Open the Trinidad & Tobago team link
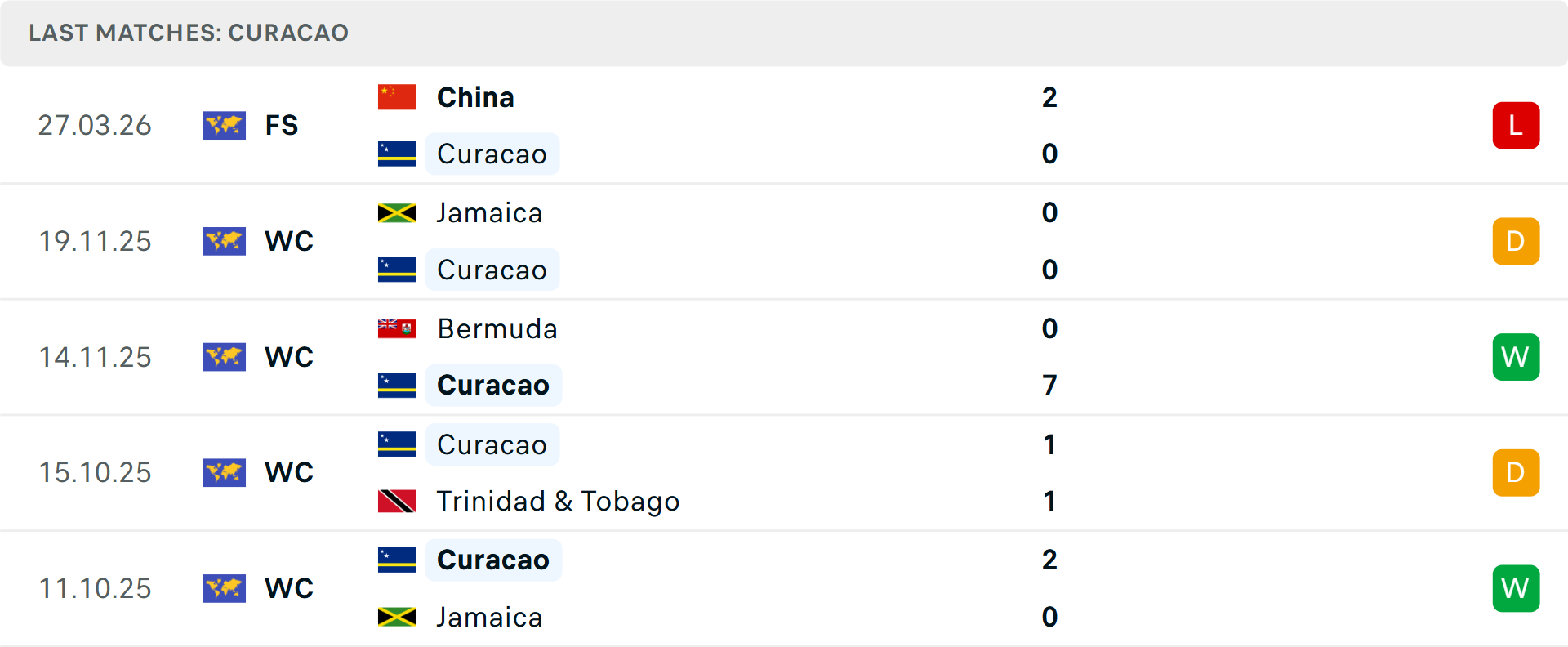The image size is (1568, 647). coord(558,501)
